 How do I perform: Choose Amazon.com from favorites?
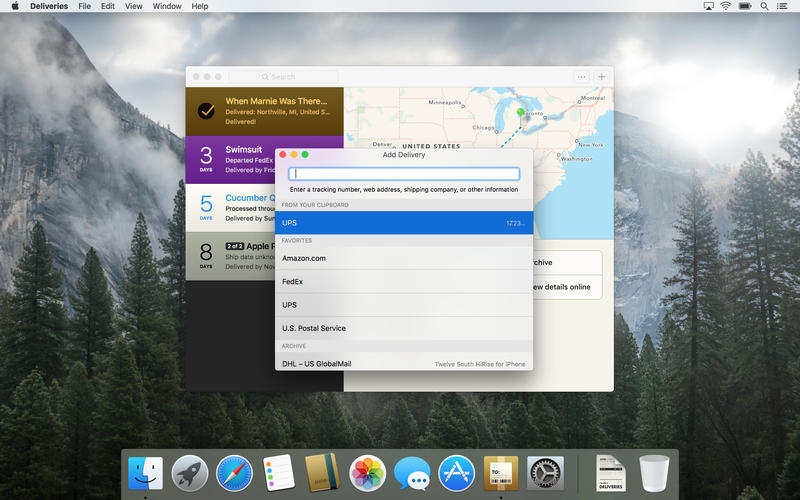coord(404,258)
